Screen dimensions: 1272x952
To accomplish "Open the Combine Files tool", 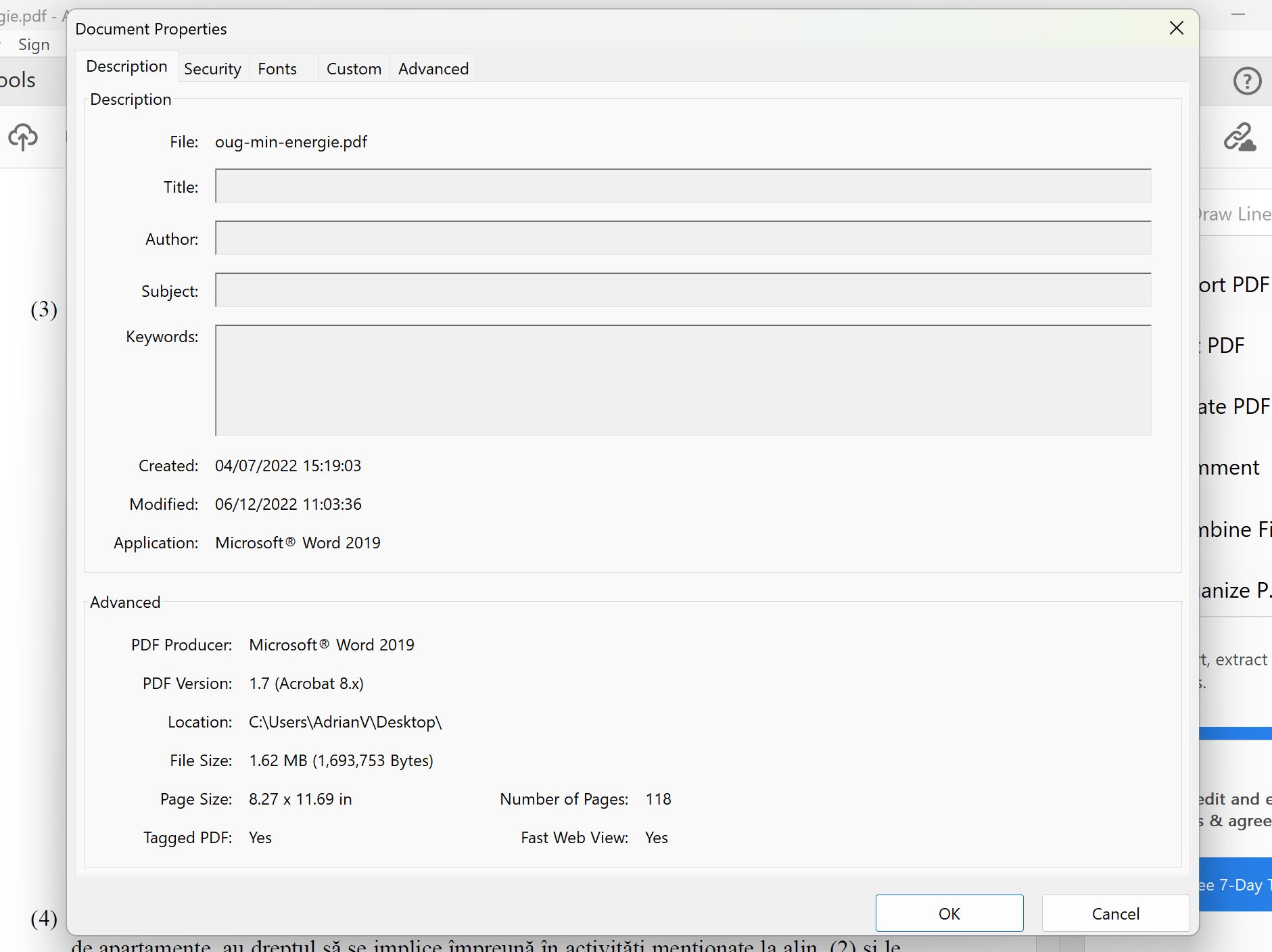I will coord(1234,529).
